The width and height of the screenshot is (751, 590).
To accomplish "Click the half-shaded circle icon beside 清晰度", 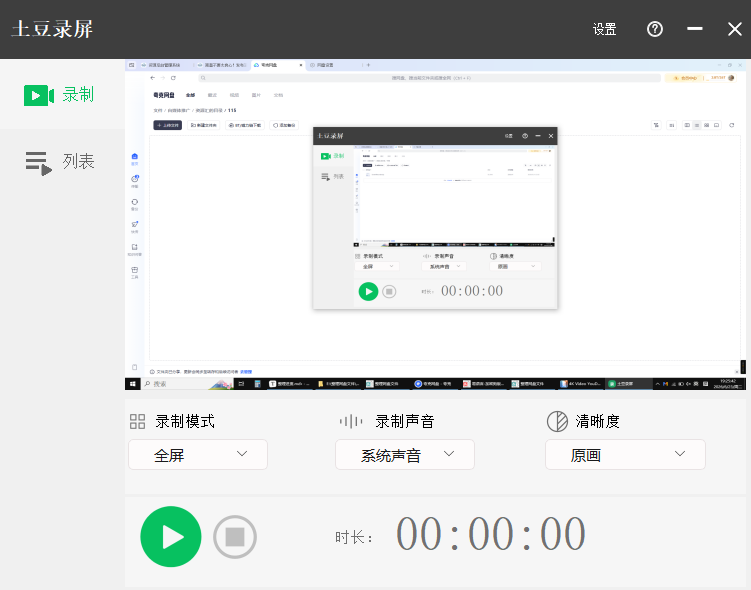I will coord(557,421).
